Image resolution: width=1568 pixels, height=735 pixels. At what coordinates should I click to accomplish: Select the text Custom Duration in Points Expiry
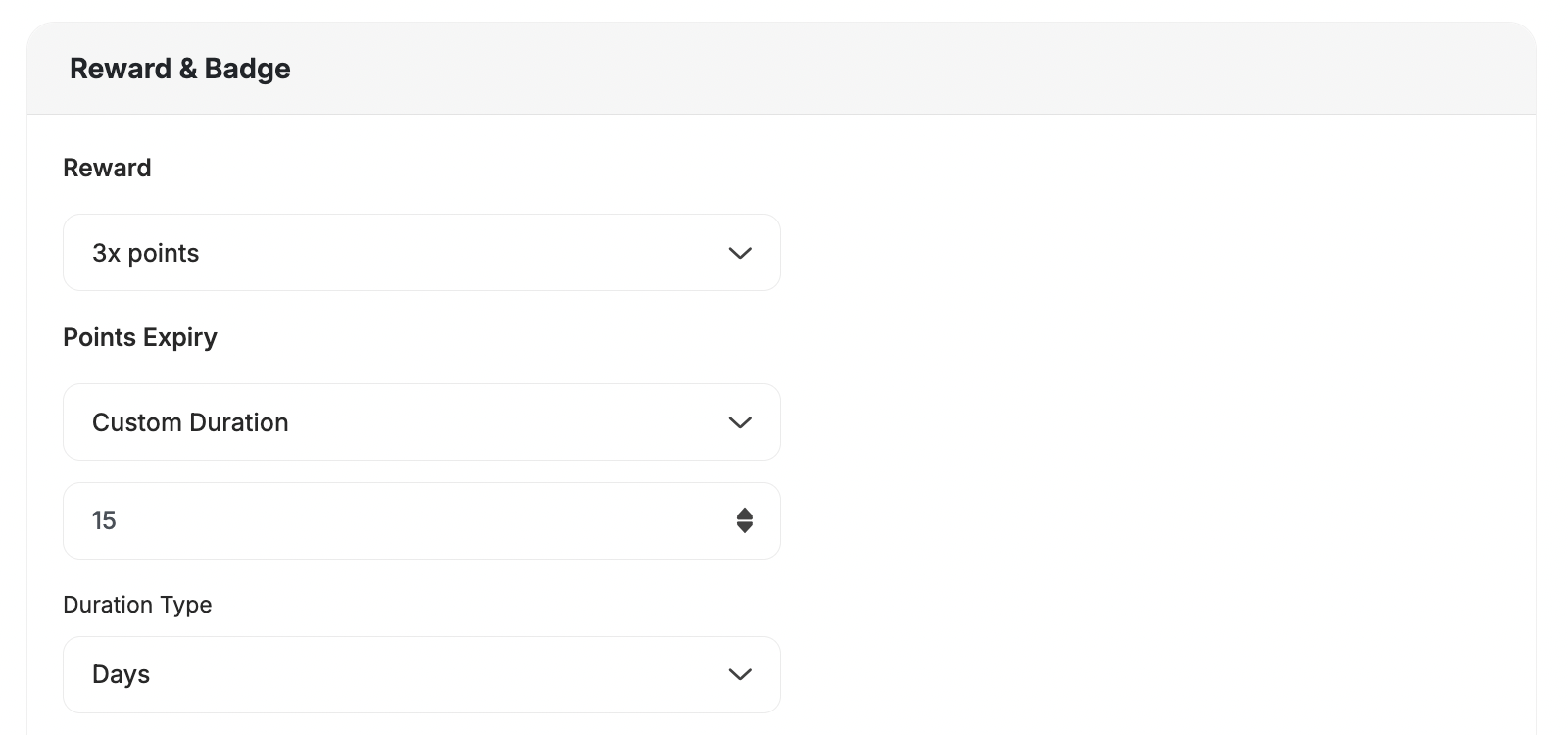pos(190,422)
